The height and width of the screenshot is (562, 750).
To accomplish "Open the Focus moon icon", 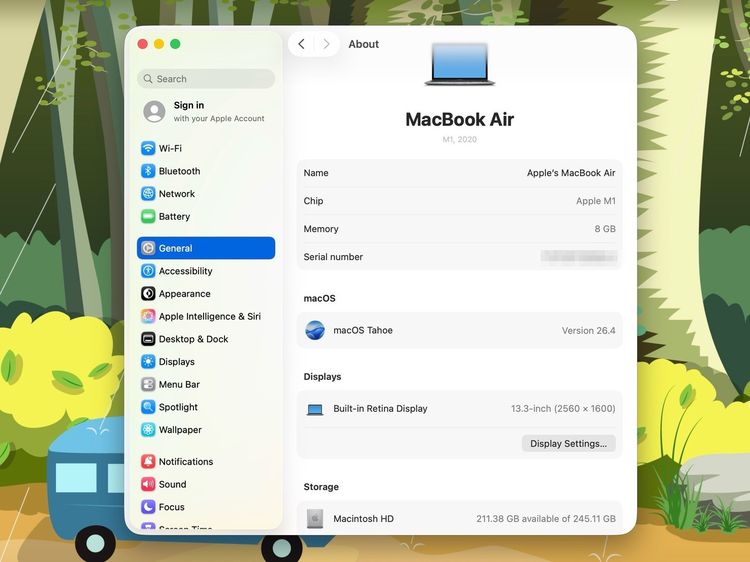I will click(148, 507).
